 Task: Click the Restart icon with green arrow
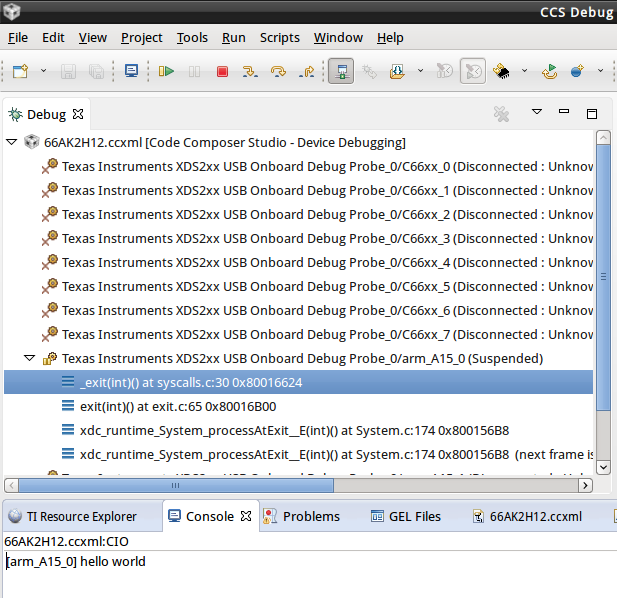click(549, 71)
